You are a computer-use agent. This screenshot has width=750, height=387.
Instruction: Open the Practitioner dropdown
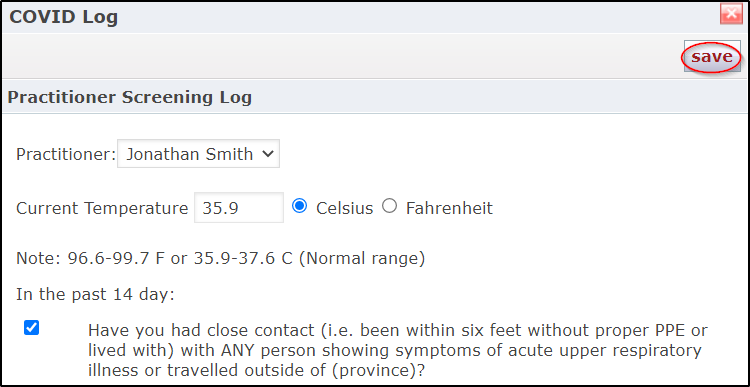[x=199, y=154]
